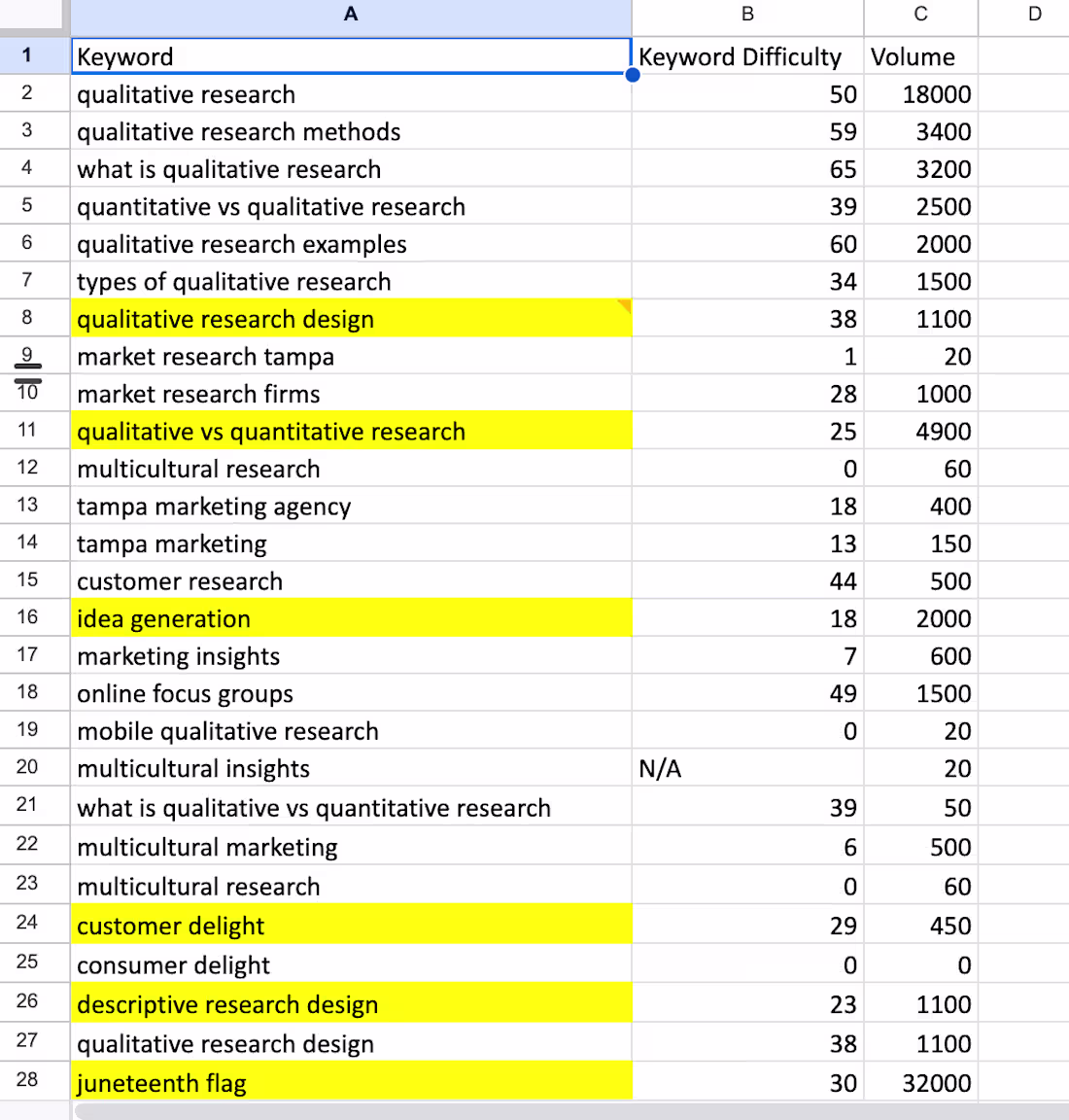Click column header B labeled Keyword Difficulty
1069x1120 pixels.
[746, 14]
